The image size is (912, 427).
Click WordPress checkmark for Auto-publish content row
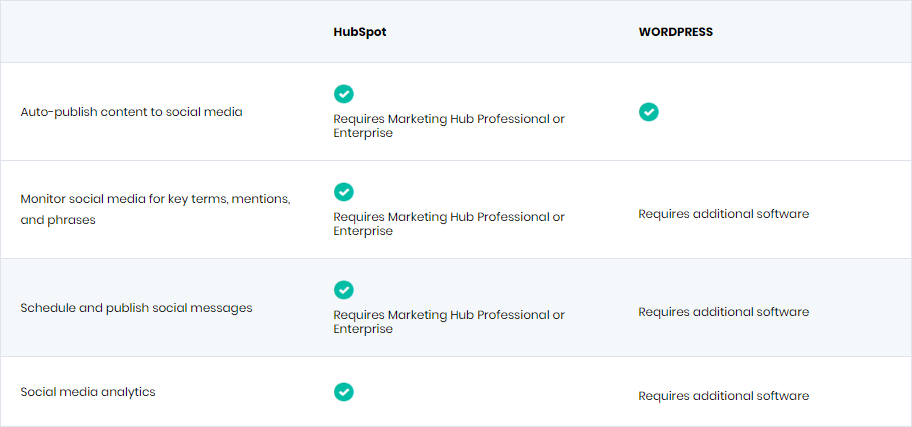pyautogui.click(x=649, y=112)
